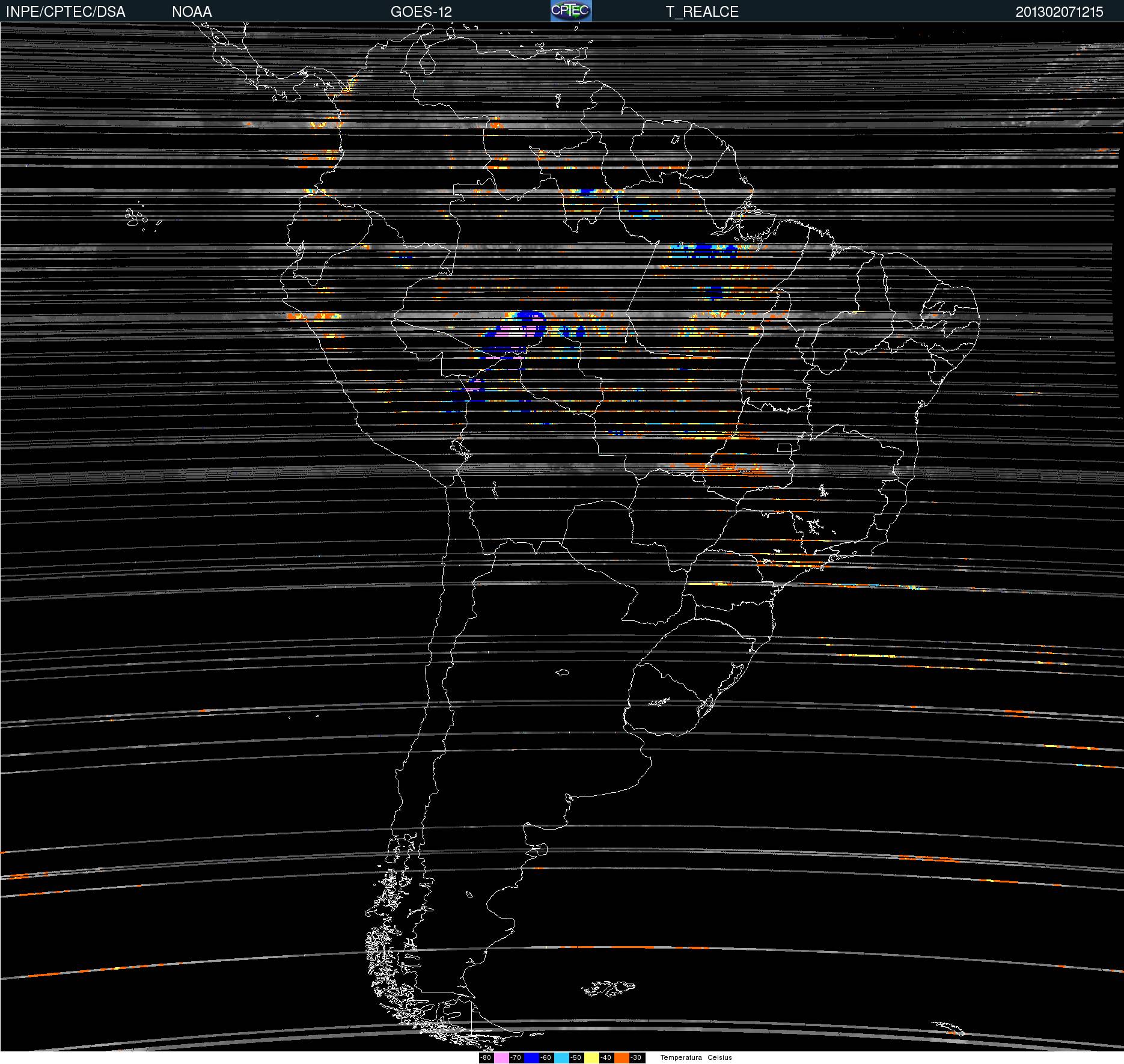
Task: Click the GOES-12 satellite label
Action: [421, 12]
